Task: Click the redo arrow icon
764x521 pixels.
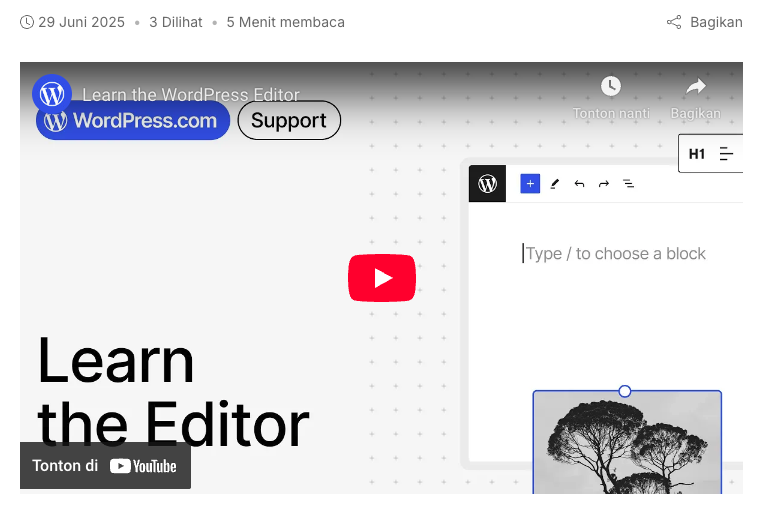Action: click(x=604, y=184)
